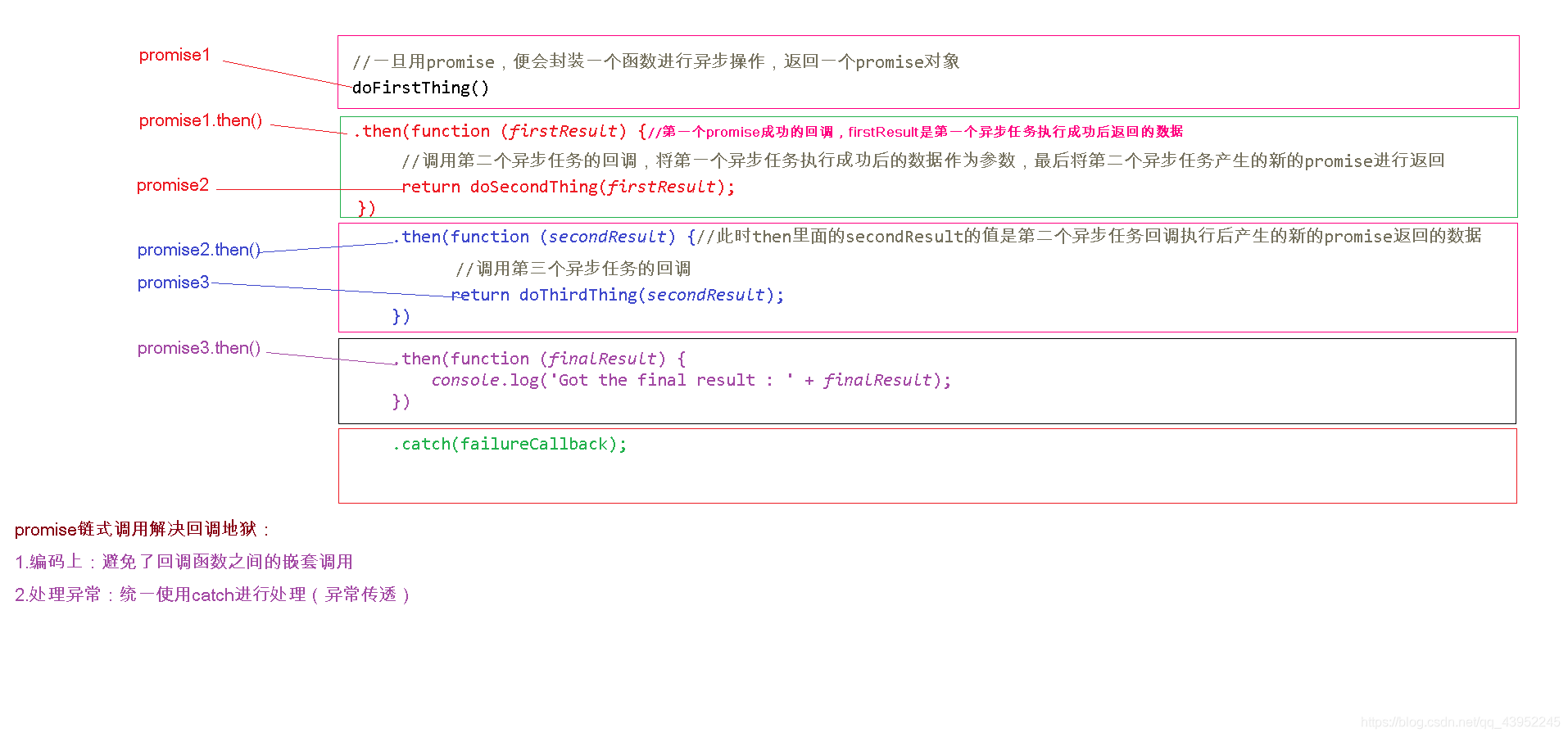This screenshot has width=1568, height=737.
Task: Click comment '//调用第三个异步任务的回调'
Action: (573, 269)
